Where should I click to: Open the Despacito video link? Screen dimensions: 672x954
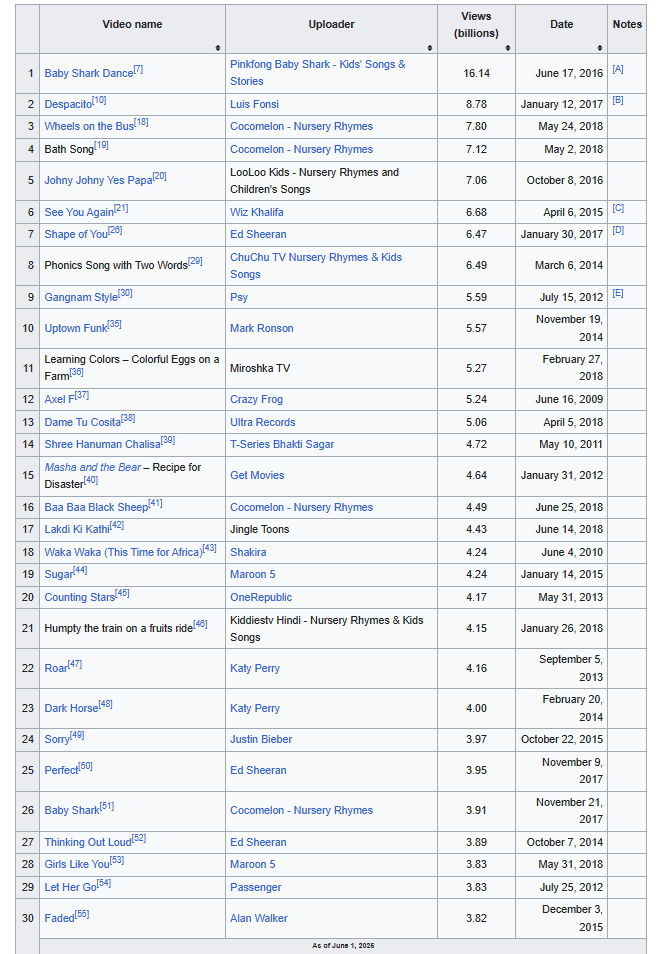pos(68,105)
